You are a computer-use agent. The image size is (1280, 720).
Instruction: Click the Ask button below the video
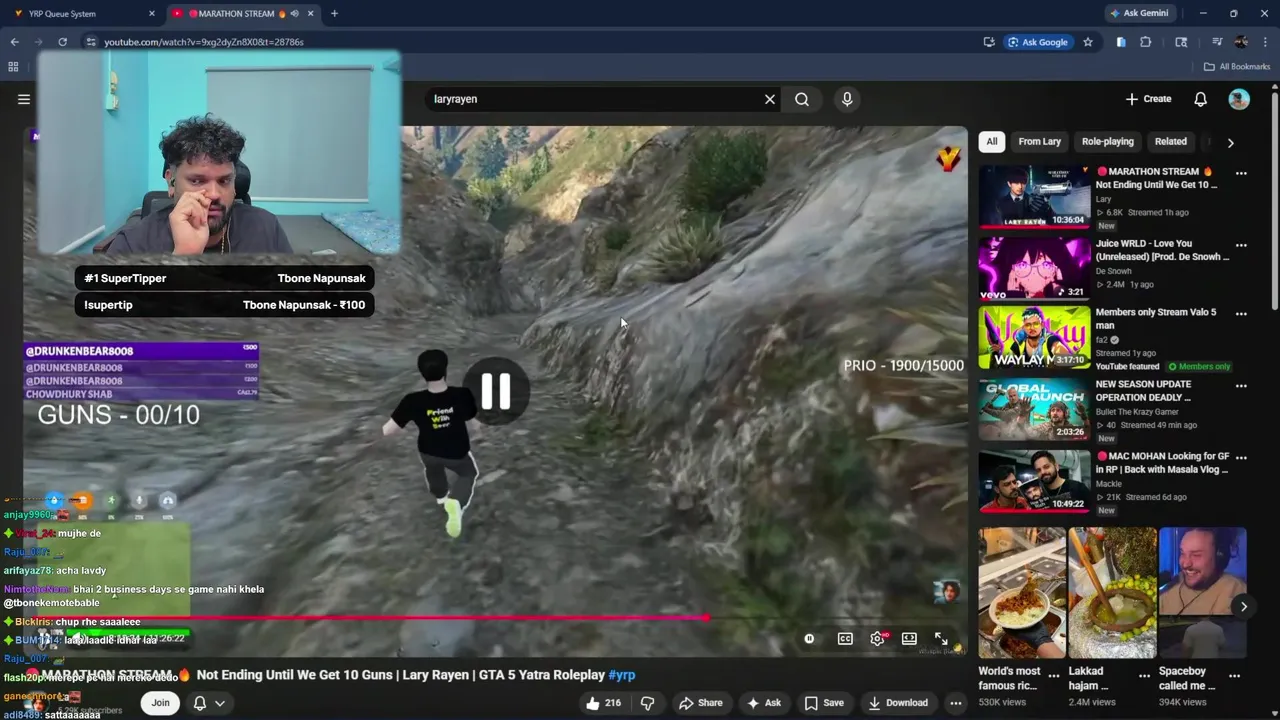click(x=763, y=703)
